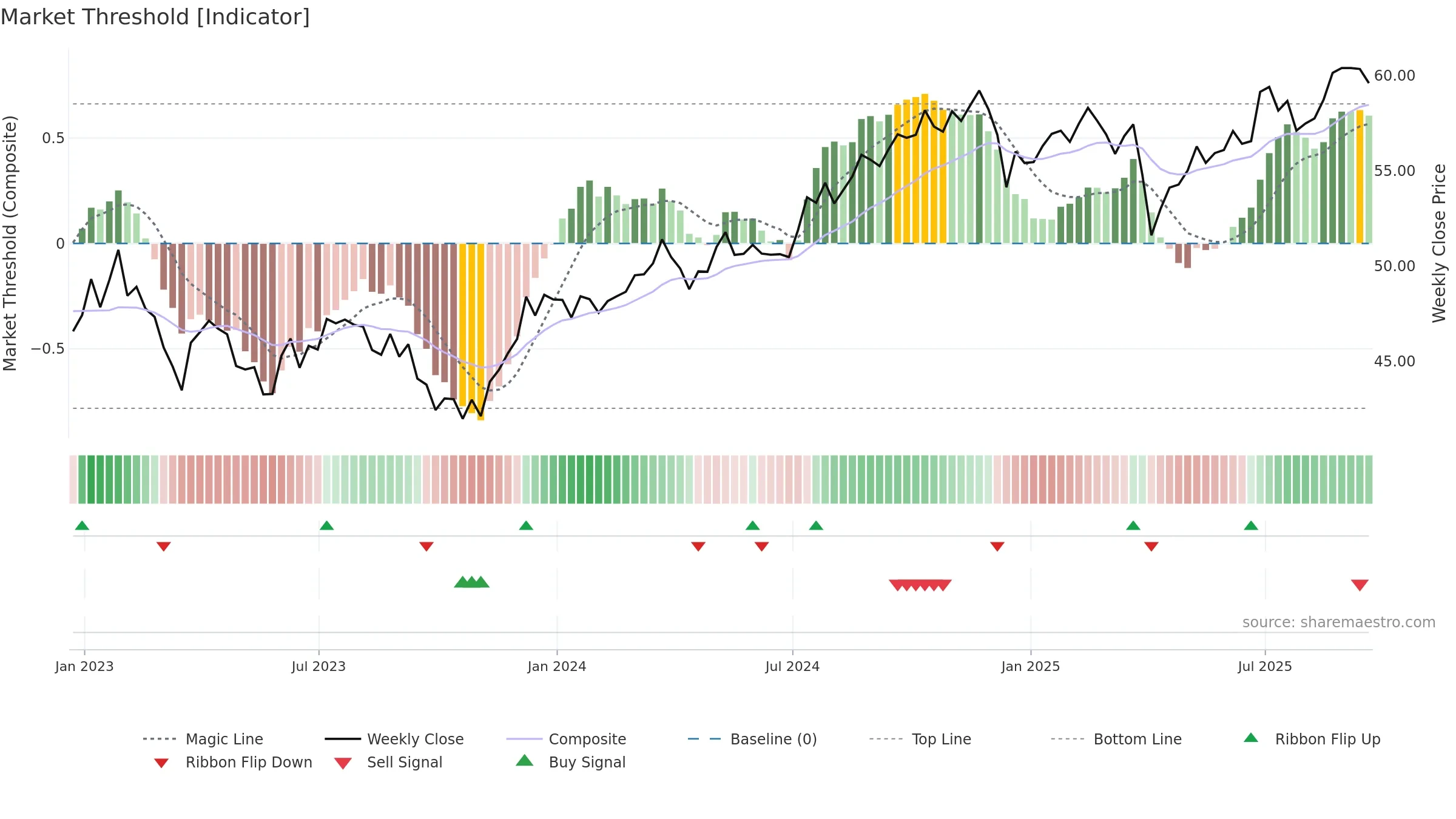Click the Weekly Close Price axis title
The width and height of the screenshot is (1456, 819).
click(x=1439, y=243)
